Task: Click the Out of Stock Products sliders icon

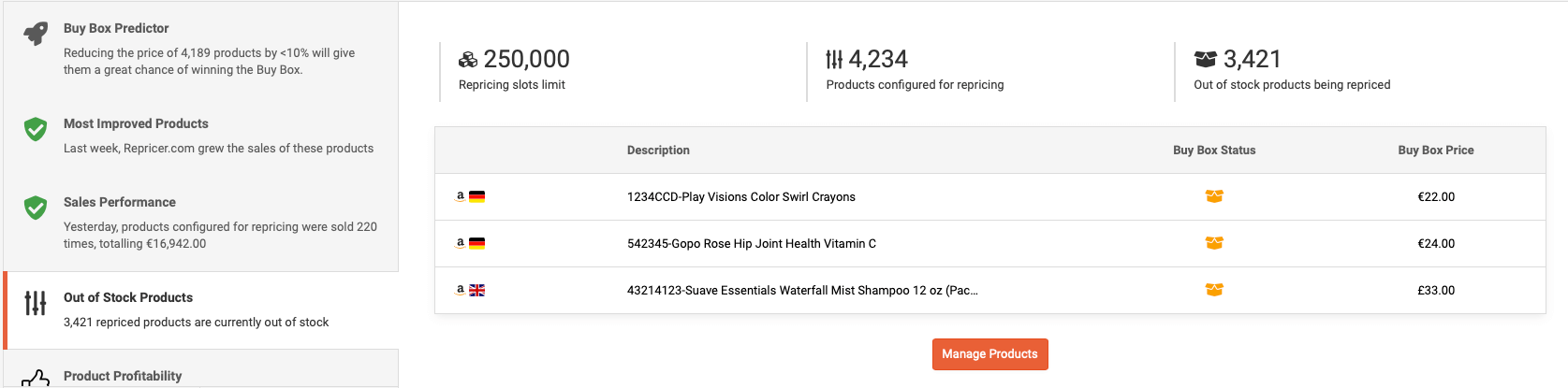Action: [x=36, y=303]
